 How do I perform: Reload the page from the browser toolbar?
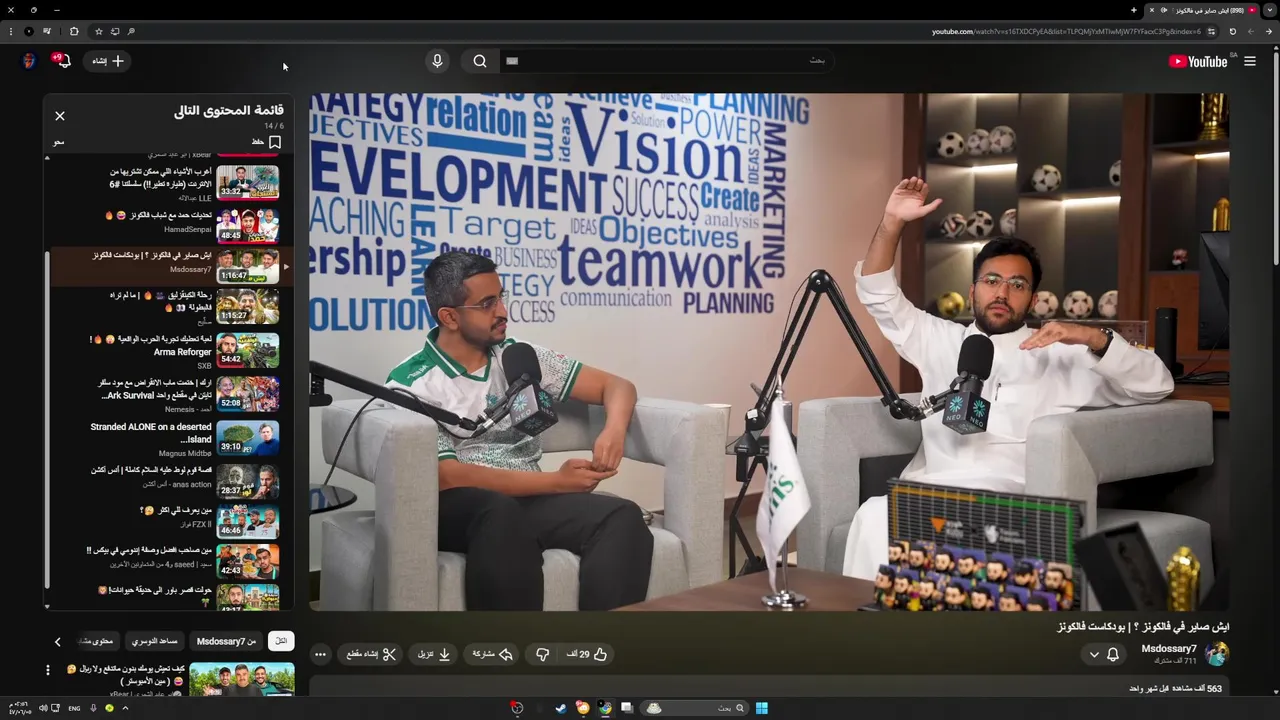[x=1232, y=31]
